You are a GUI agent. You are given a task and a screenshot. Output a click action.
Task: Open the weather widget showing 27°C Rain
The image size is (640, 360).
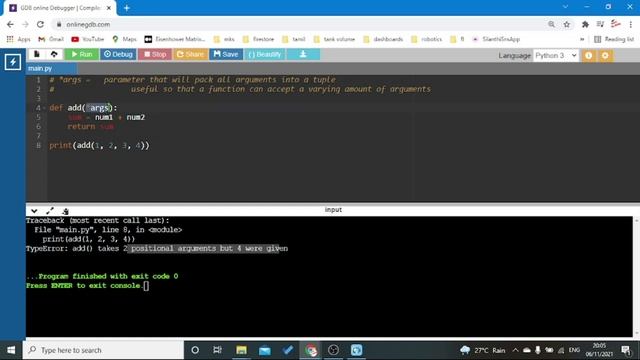click(483, 350)
